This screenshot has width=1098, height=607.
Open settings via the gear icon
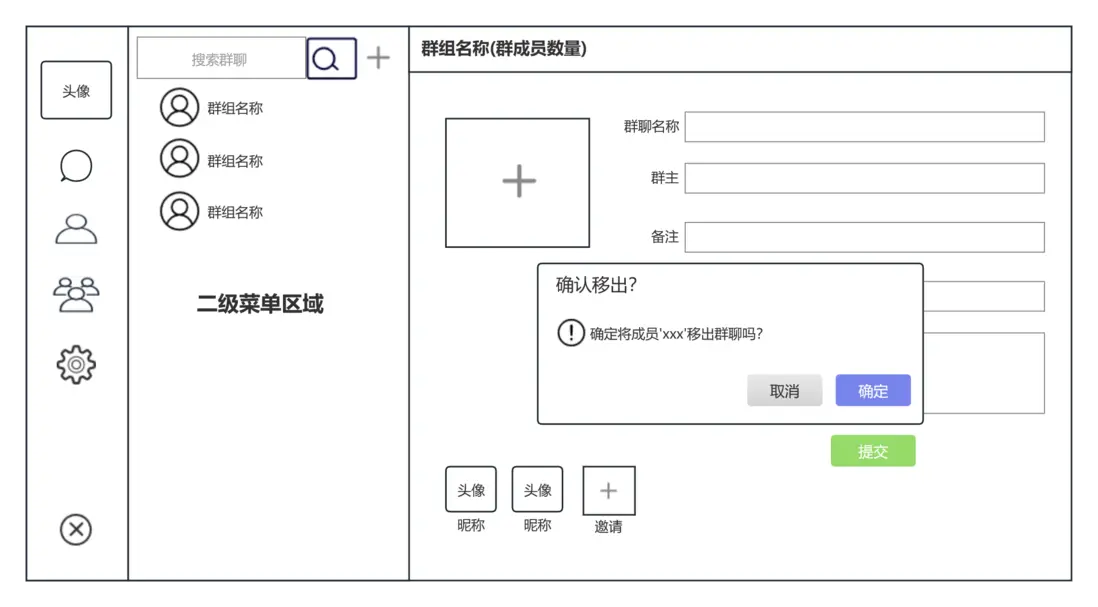(76, 364)
